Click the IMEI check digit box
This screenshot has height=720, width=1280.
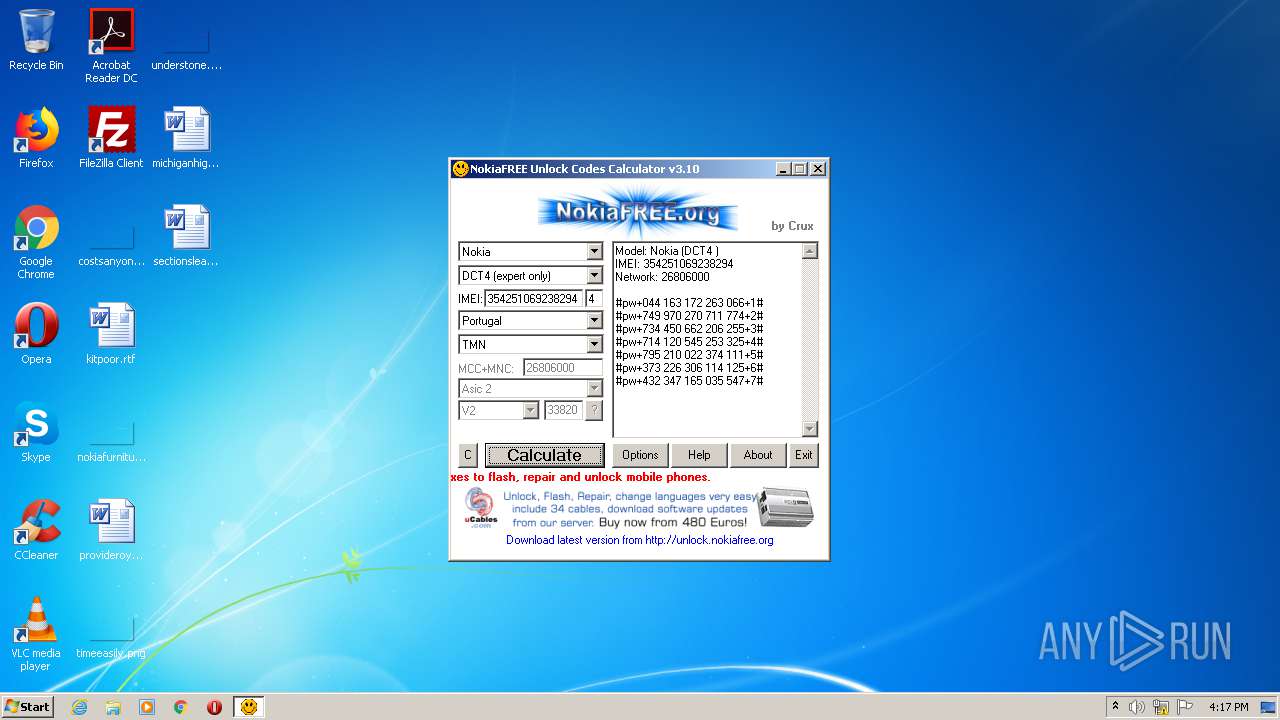pos(594,299)
